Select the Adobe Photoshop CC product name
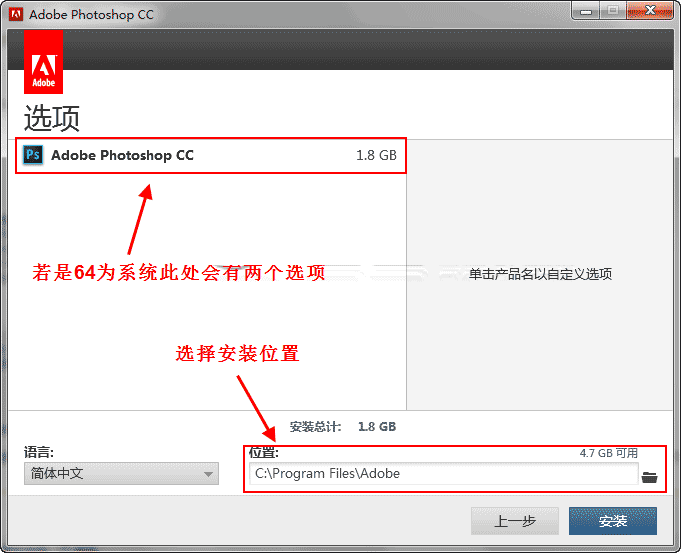Viewport: 681px width, 553px height. 122,155
